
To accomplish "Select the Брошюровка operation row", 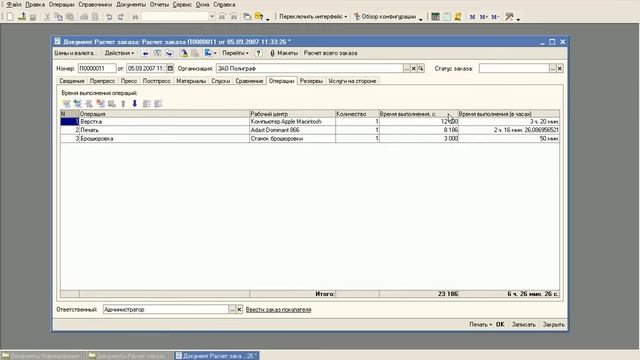I will pos(310,139).
